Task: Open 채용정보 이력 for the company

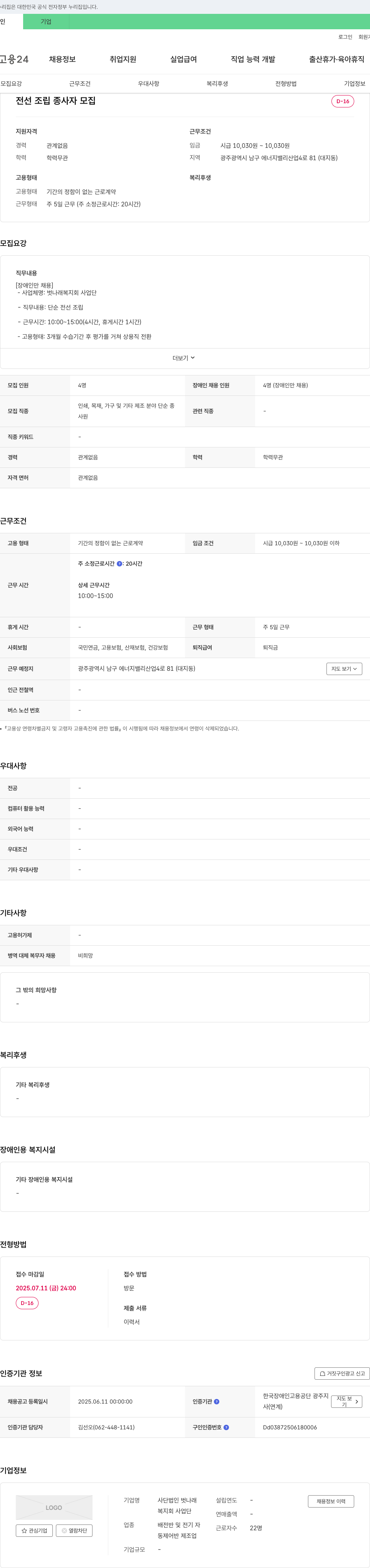Action: point(331,1501)
